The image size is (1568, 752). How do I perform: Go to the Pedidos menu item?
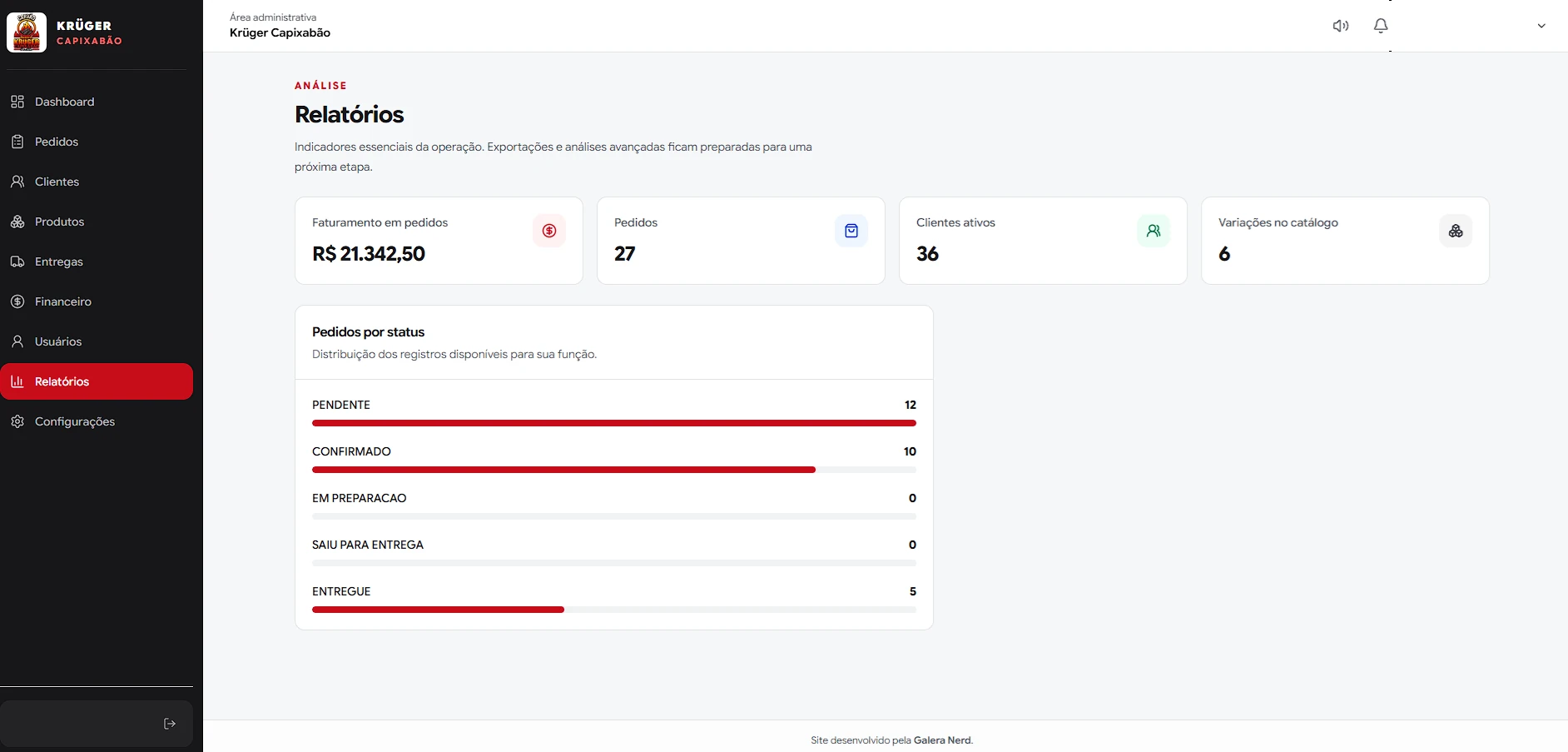(x=97, y=142)
